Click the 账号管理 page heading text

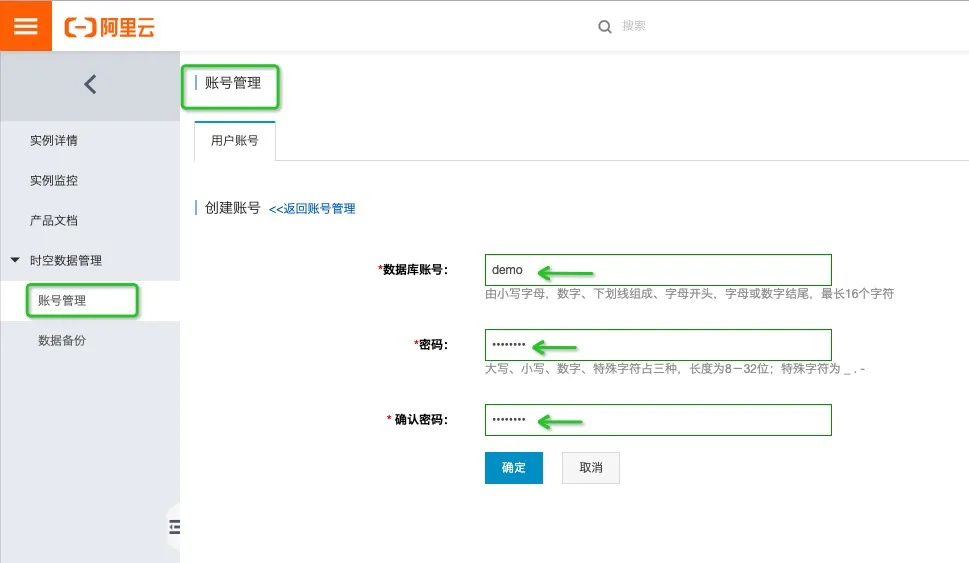[x=233, y=83]
